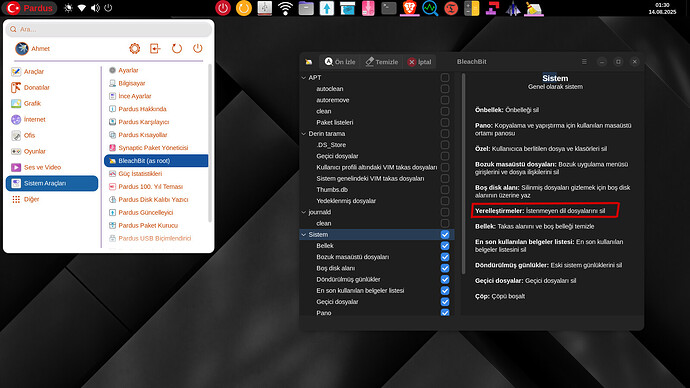
Task: Click the Temizle button
Action: pos(382,62)
